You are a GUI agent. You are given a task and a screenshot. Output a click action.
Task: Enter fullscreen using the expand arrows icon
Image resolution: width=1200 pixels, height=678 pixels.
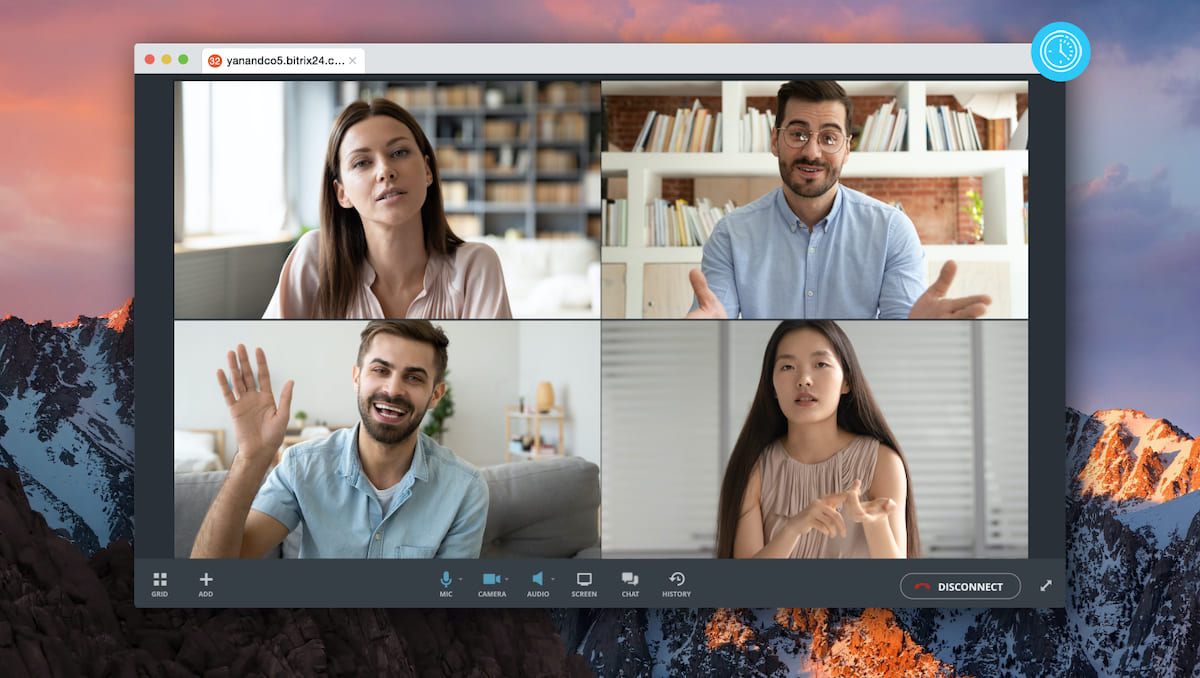1046,586
